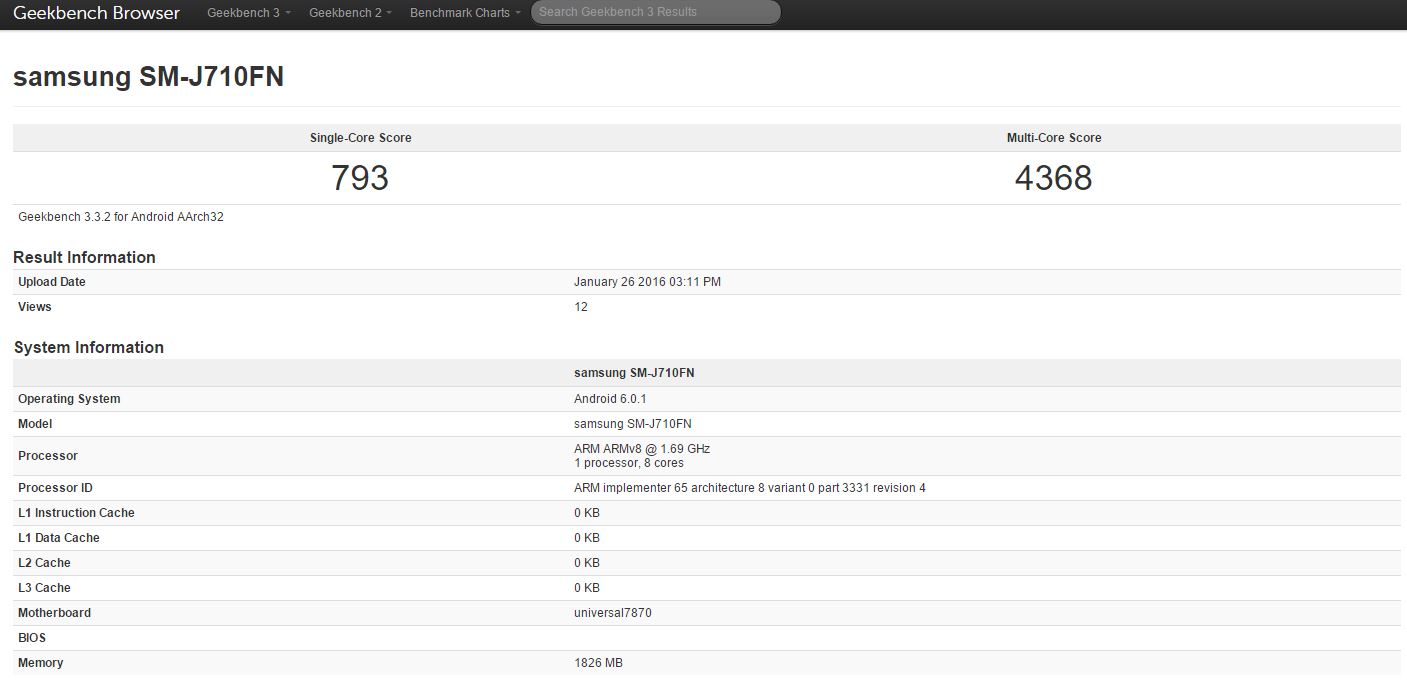Click the Single-Core Score column header

click(x=360, y=138)
